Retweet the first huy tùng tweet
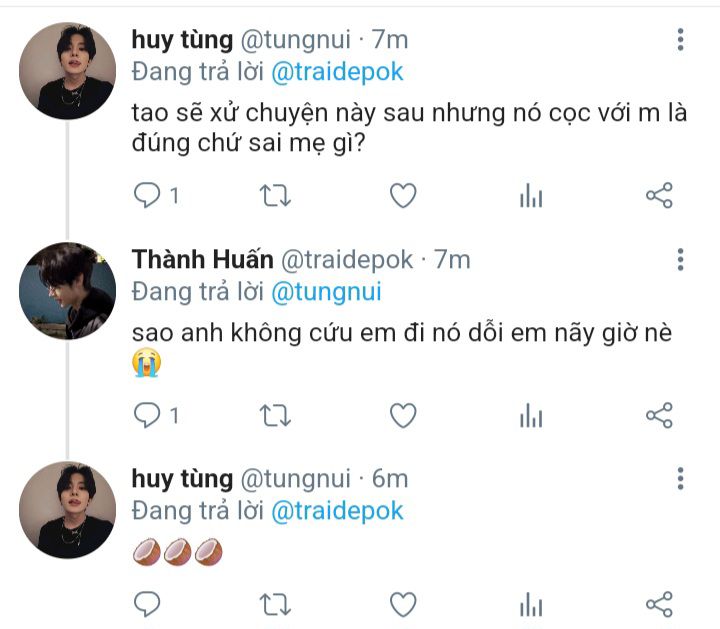This screenshot has height=629, width=720. point(274,196)
